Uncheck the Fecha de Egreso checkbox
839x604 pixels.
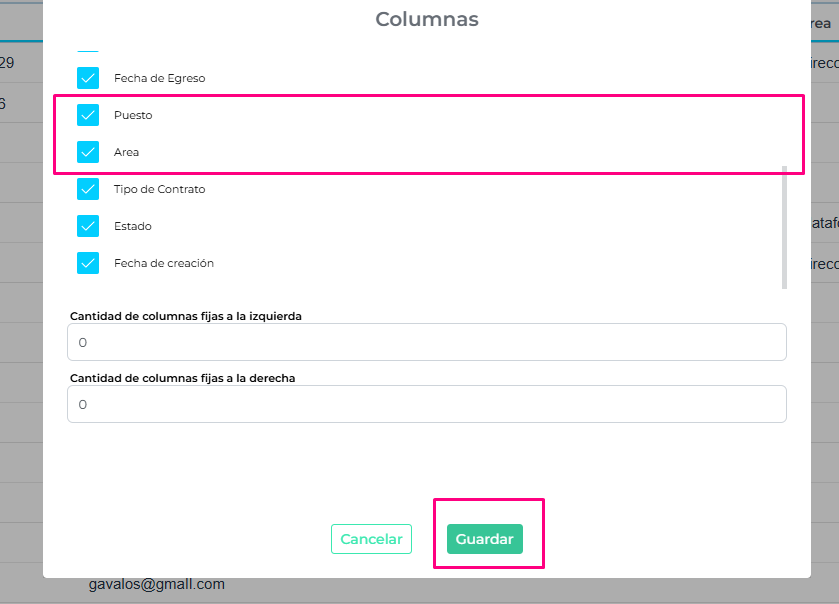(x=88, y=78)
